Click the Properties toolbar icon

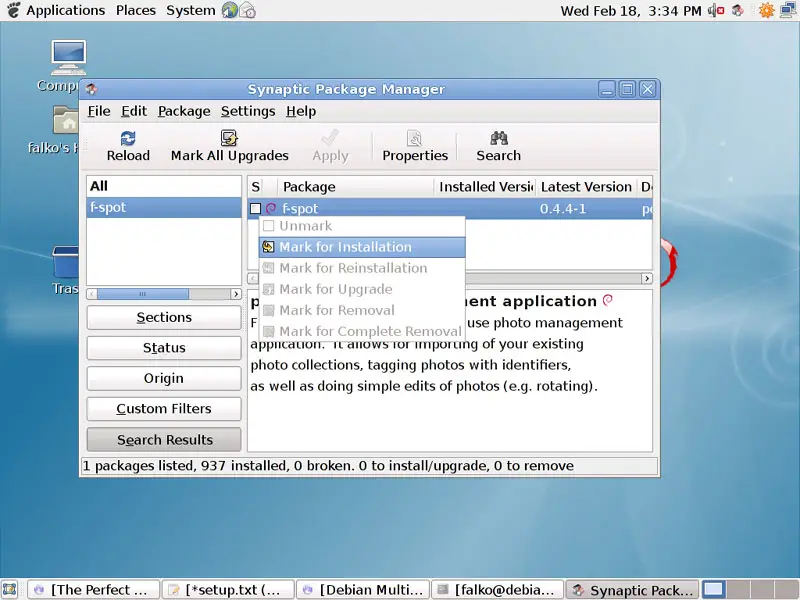point(414,138)
